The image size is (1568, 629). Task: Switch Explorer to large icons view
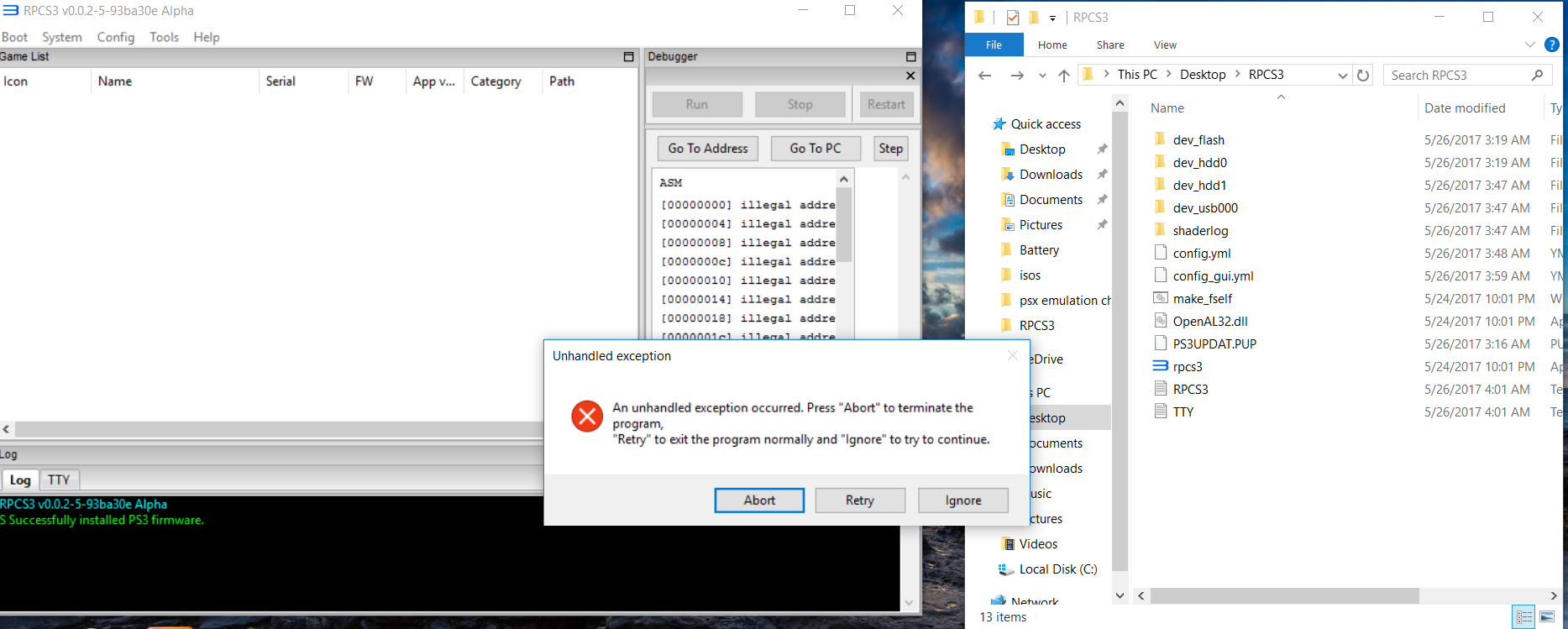(1547, 616)
